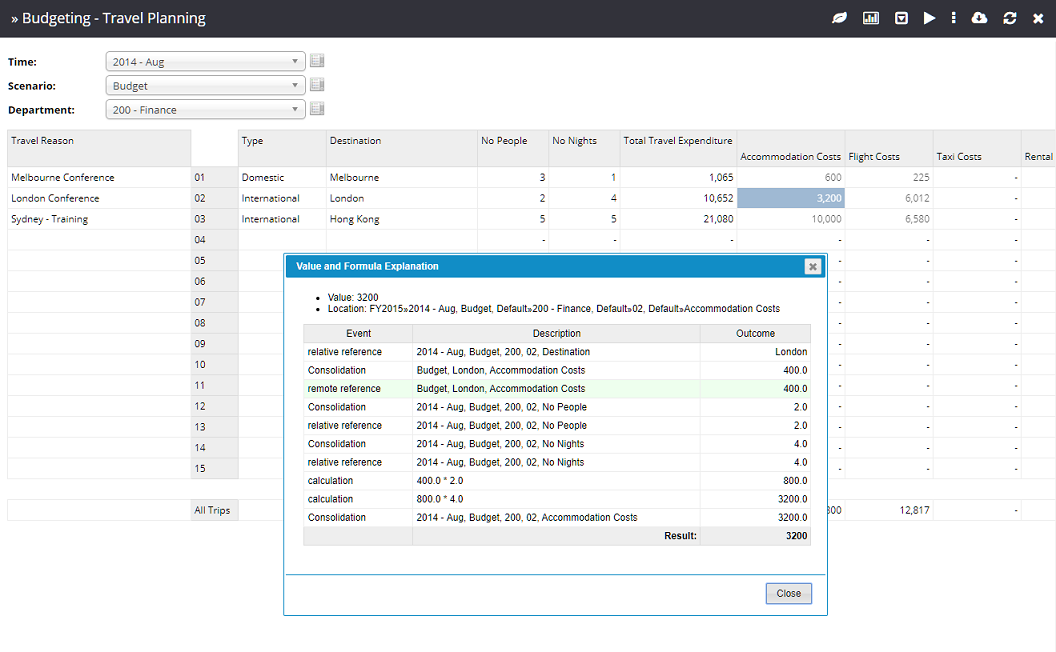Click the leaf icon in the title bar
Screen dimensions: 1056x652
[x=839, y=17]
